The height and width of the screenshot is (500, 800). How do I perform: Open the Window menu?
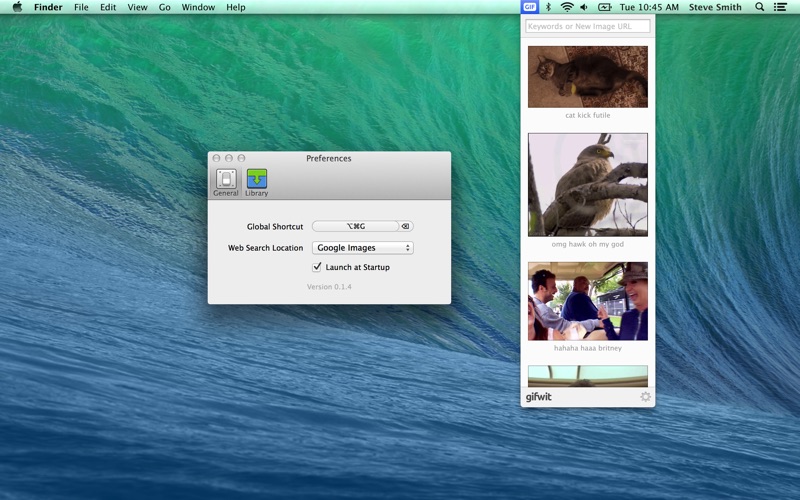198,7
